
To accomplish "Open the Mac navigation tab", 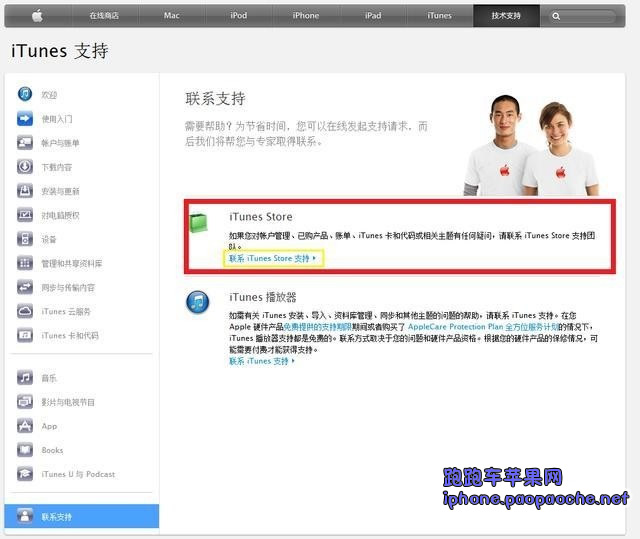I will click(171, 16).
